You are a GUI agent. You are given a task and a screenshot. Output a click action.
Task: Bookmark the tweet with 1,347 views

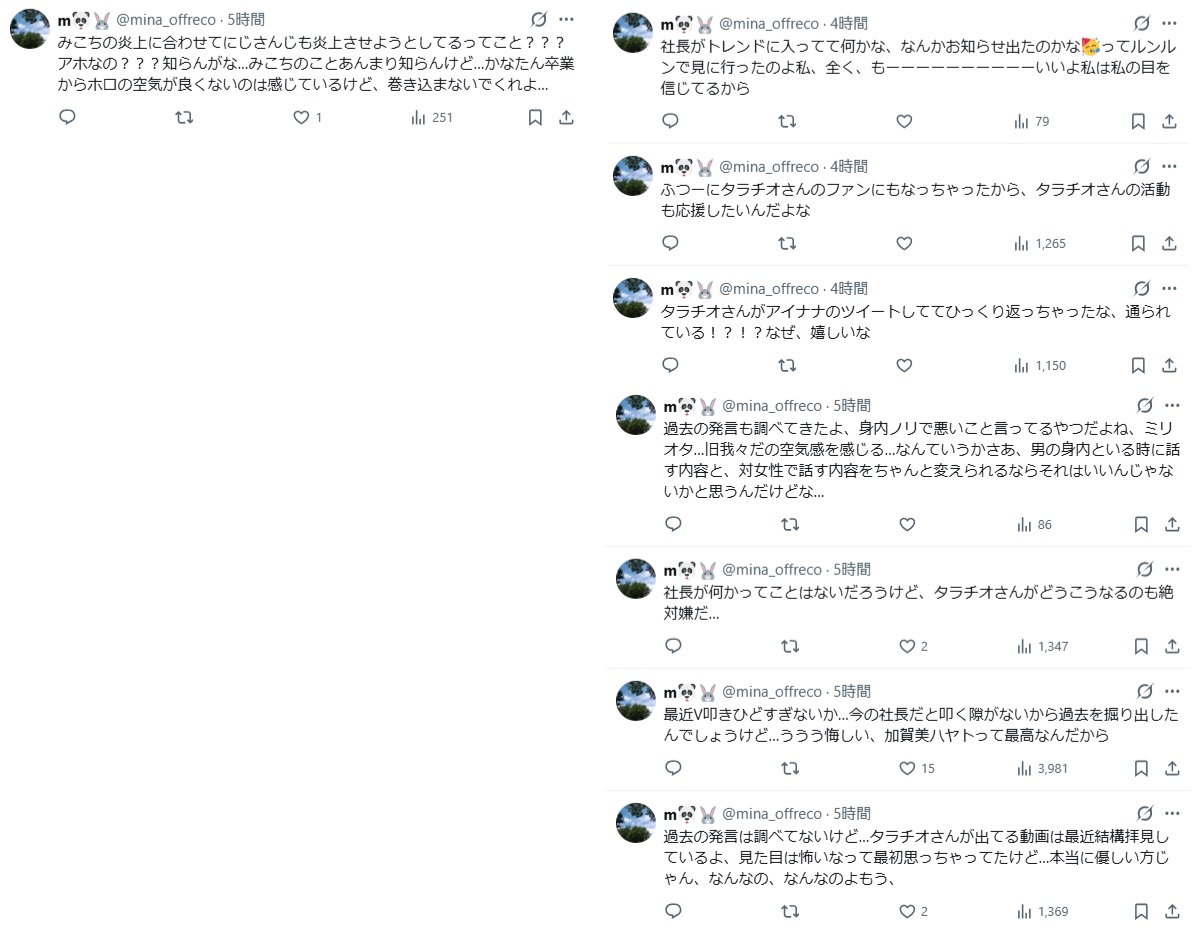[1141, 646]
